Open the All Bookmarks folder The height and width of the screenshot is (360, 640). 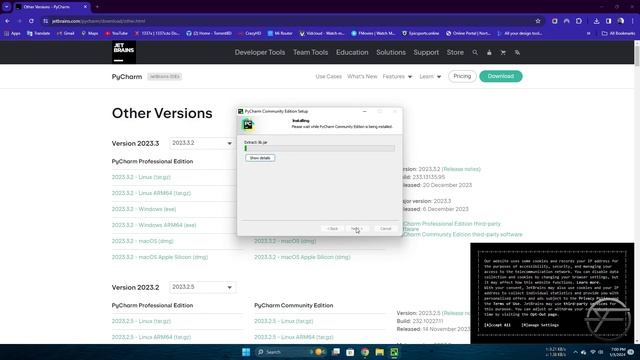tap(618, 33)
